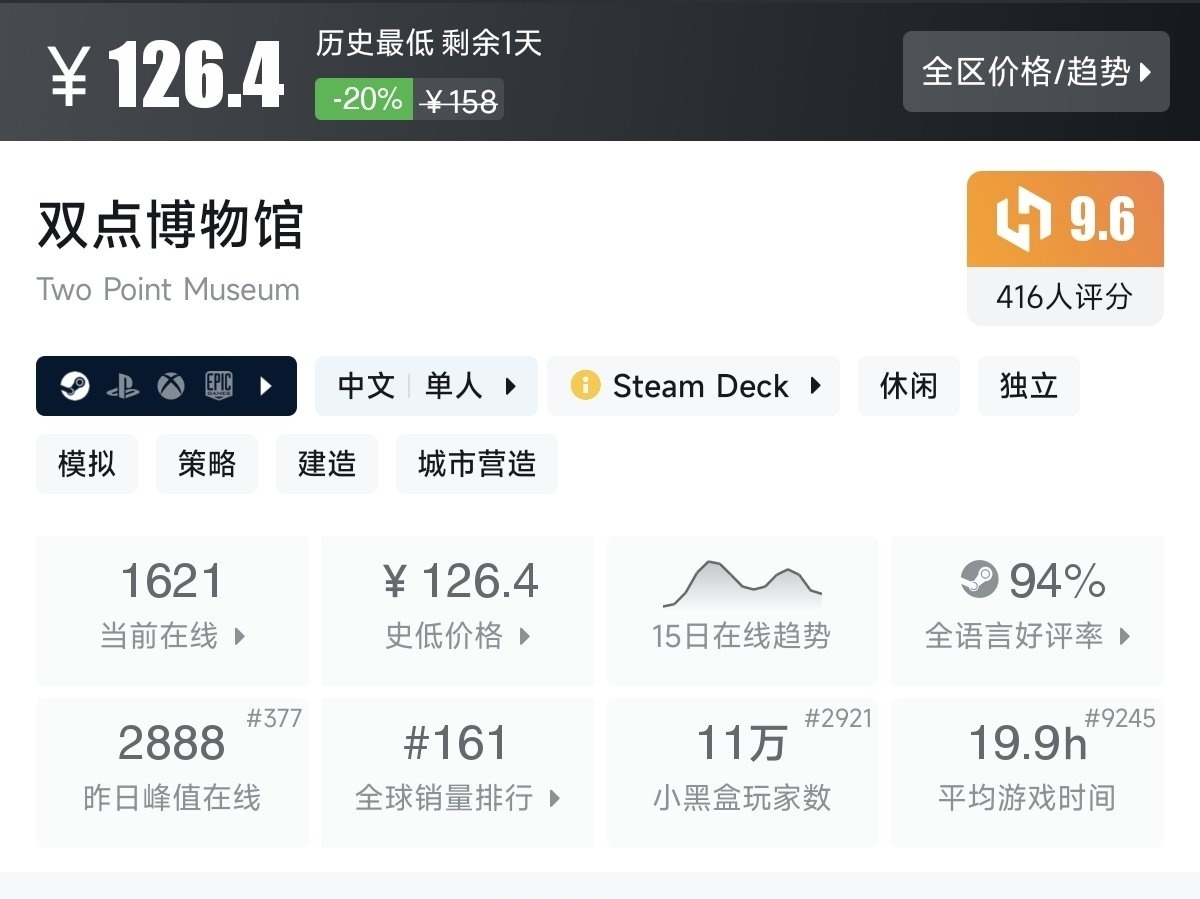
Task: Click the 历史最低 剩余1天 label
Action: click(x=429, y=43)
